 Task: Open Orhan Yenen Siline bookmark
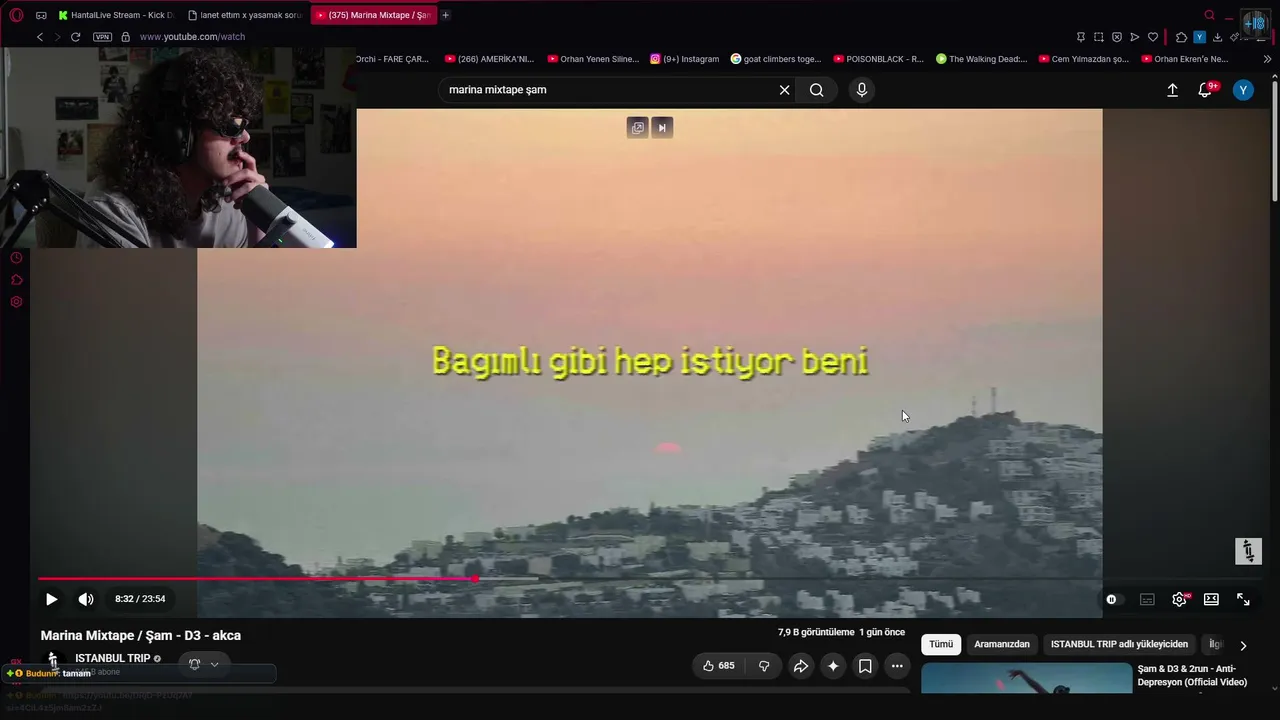pyautogui.click(x=593, y=59)
